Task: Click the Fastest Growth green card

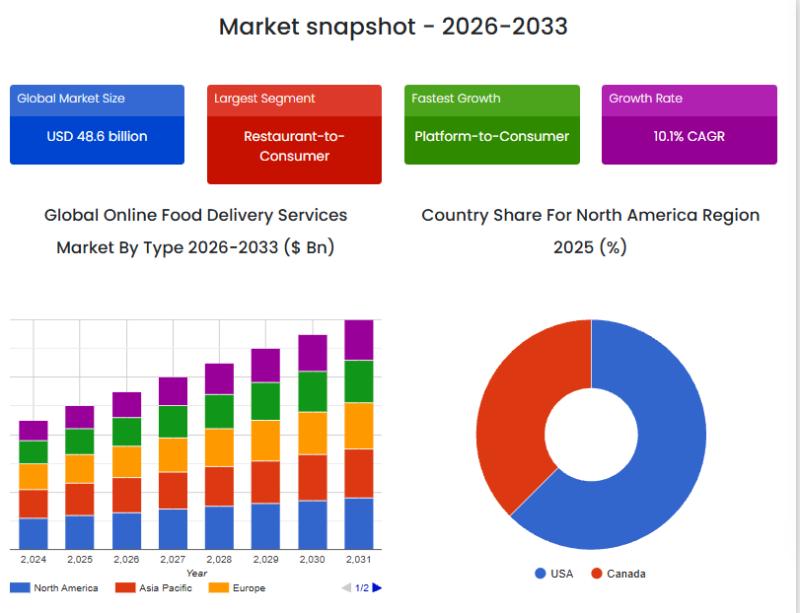Action: point(491,125)
